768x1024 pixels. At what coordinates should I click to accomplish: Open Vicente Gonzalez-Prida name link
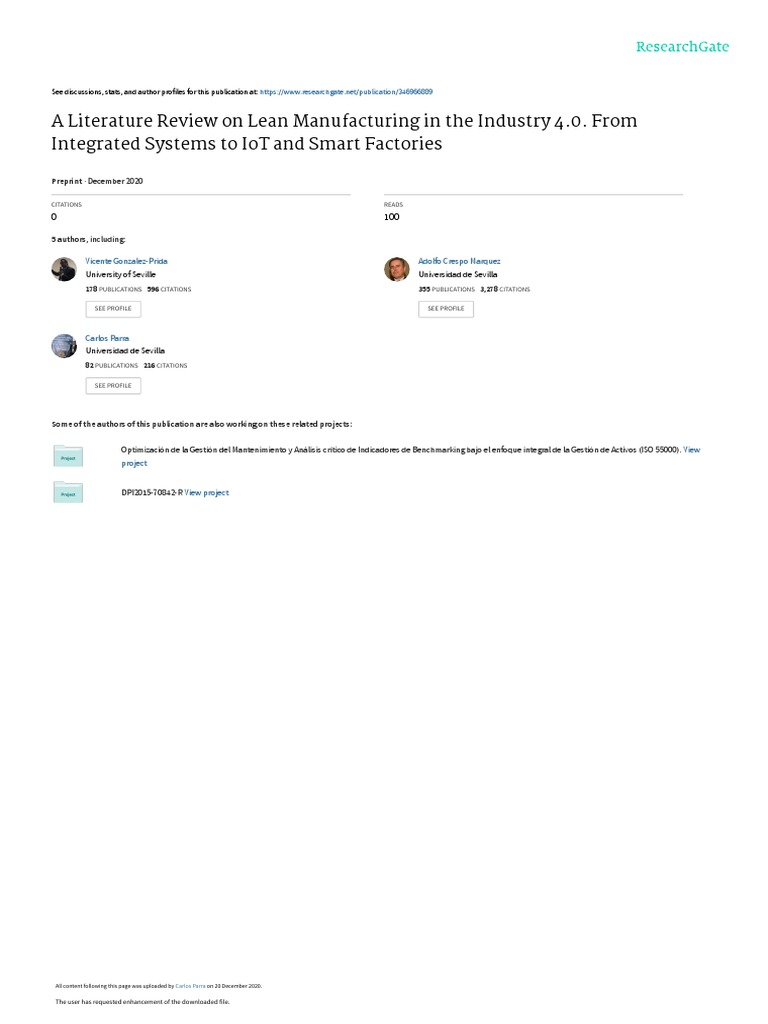(x=126, y=261)
